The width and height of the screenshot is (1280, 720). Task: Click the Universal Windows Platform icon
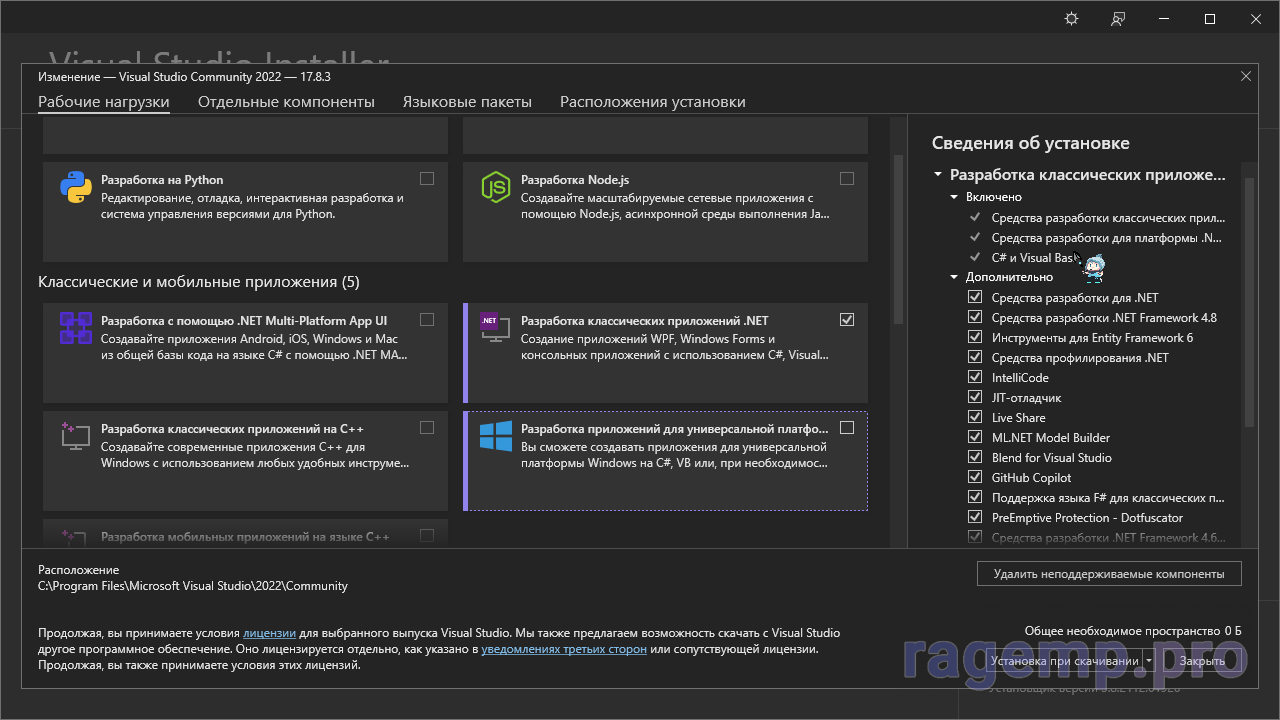496,435
